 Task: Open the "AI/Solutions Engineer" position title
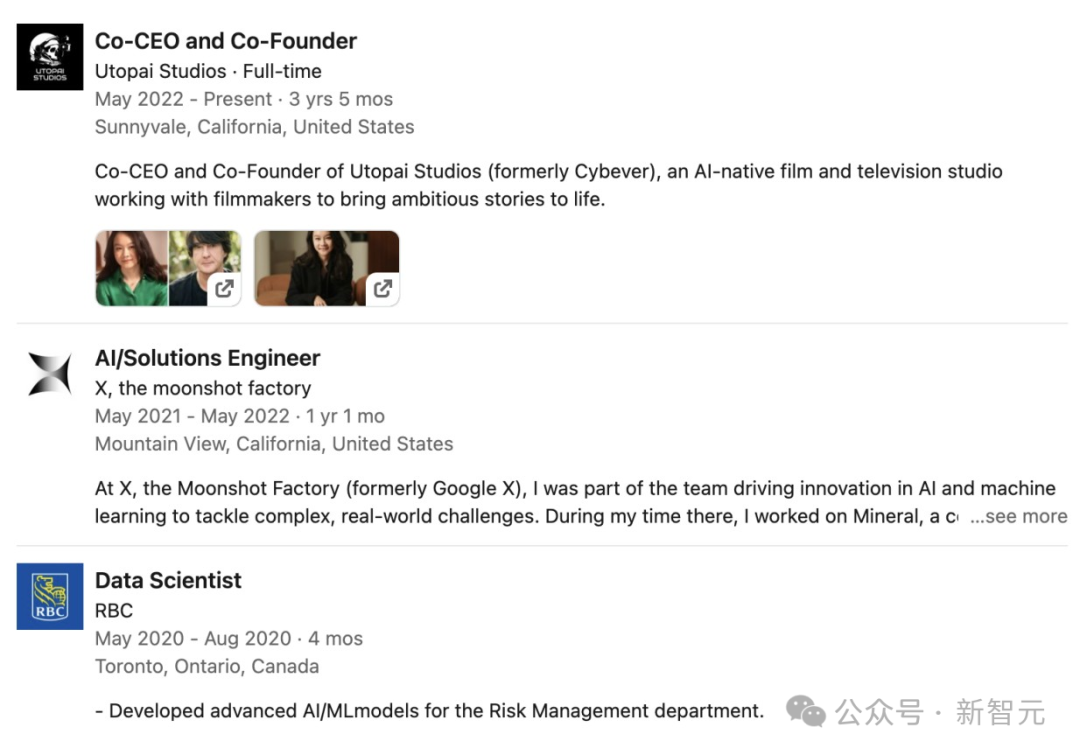tap(207, 358)
